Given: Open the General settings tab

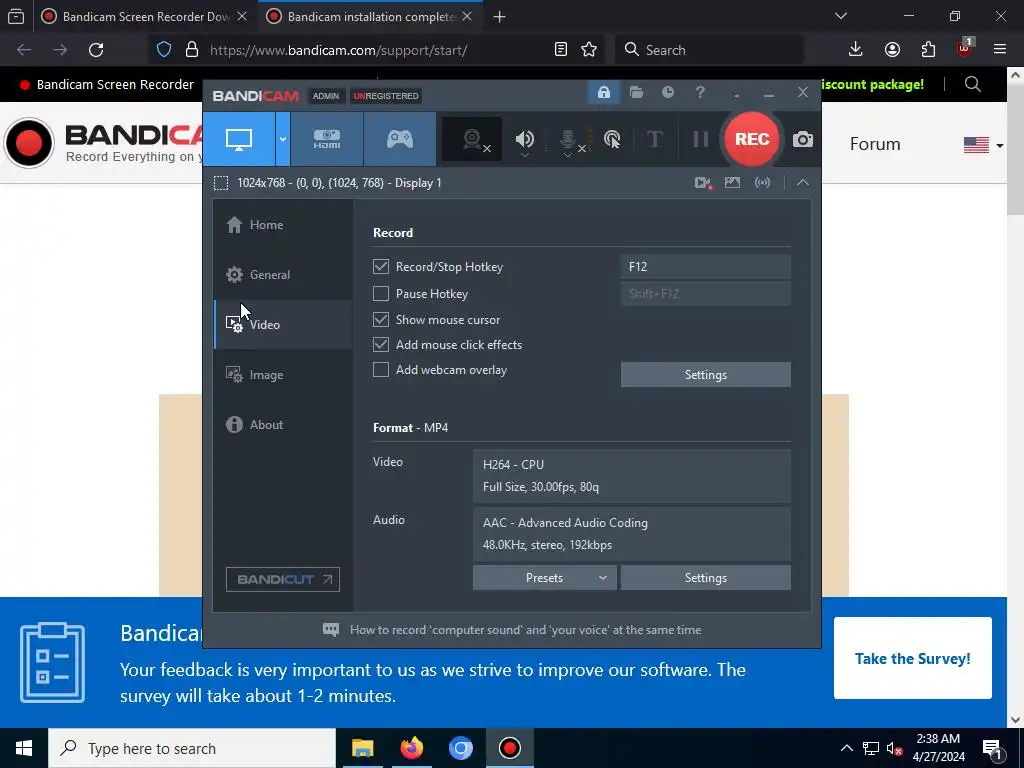Looking at the screenshot, I should (283, 275).
